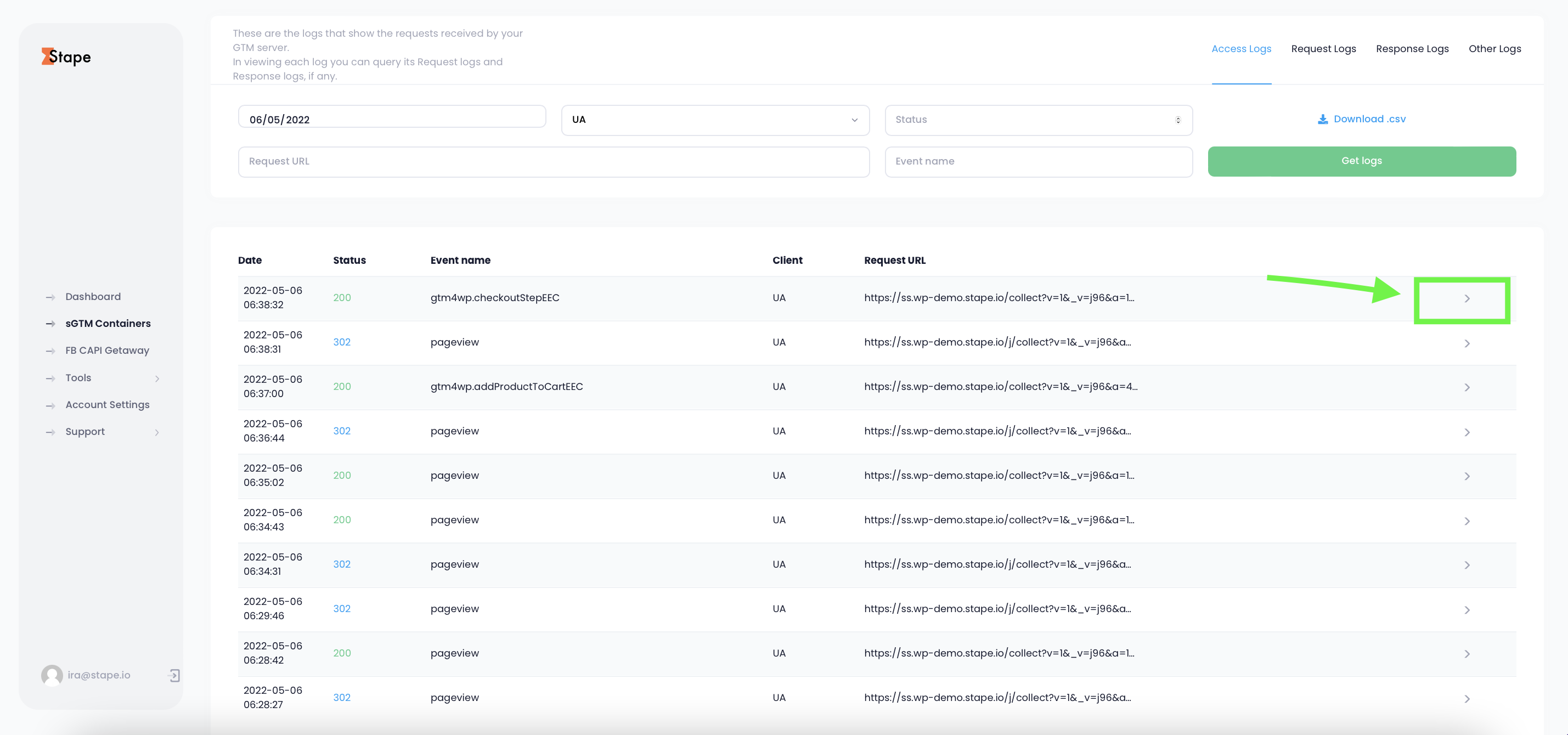
Task: Click the date 2022-05-06 06:34:31
Action: tap(273, 564)
